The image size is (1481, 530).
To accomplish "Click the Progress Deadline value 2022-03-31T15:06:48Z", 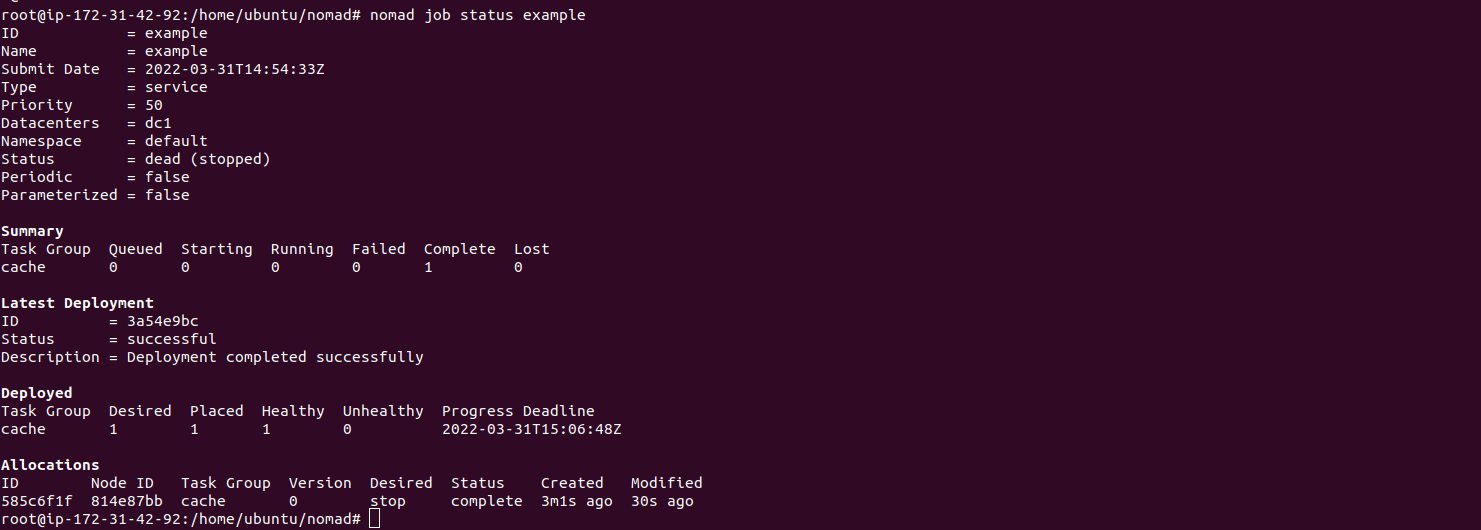I will click(532, 429).
